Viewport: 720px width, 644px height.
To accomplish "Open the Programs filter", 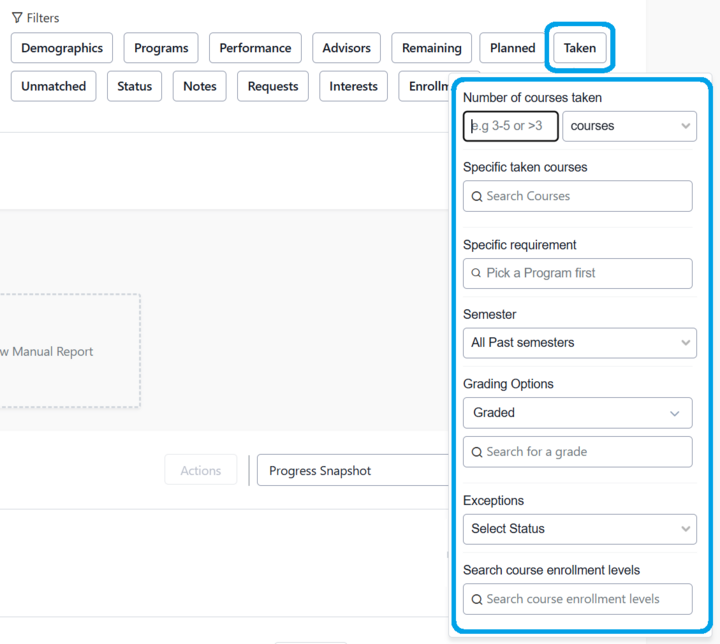I will [161, 48].
